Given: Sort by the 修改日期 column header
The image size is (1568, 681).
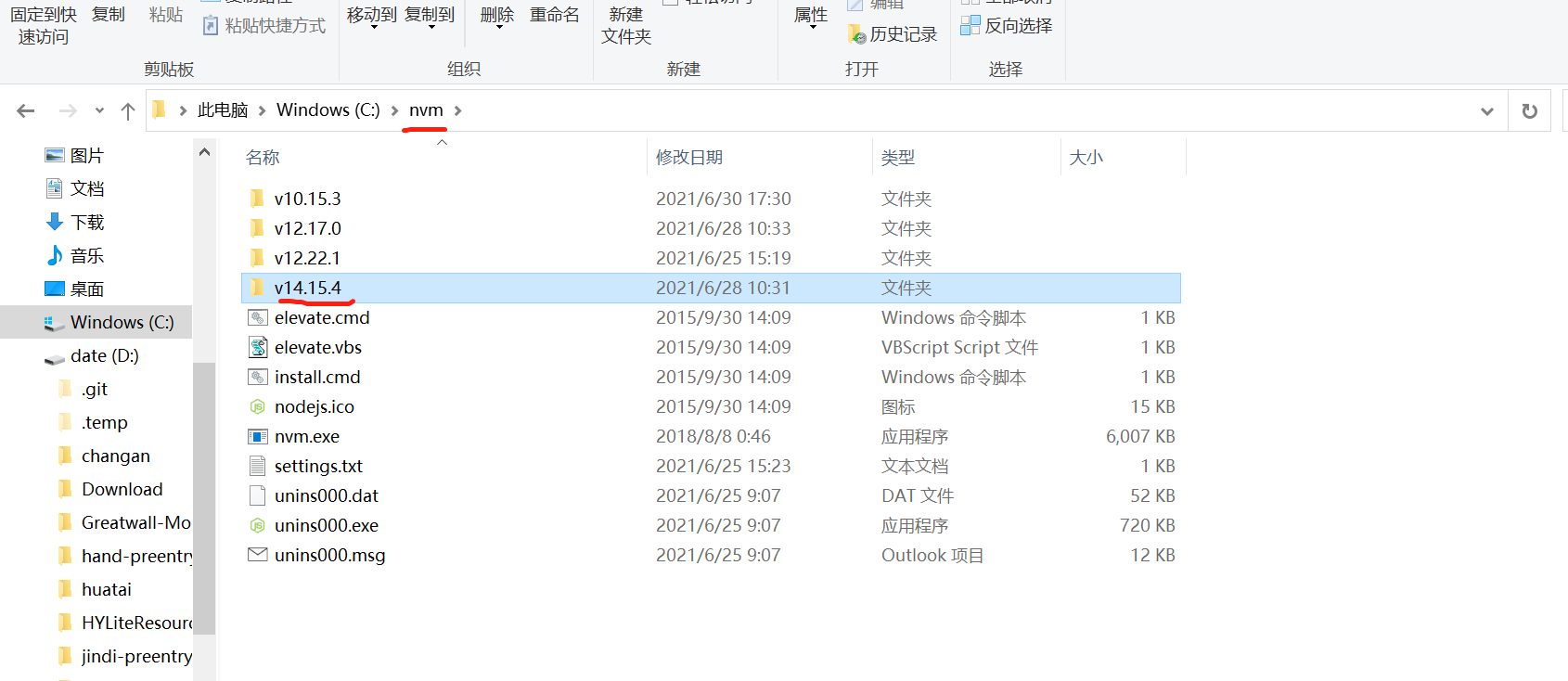Looking at the screenshot, I should tap(689, 158).
